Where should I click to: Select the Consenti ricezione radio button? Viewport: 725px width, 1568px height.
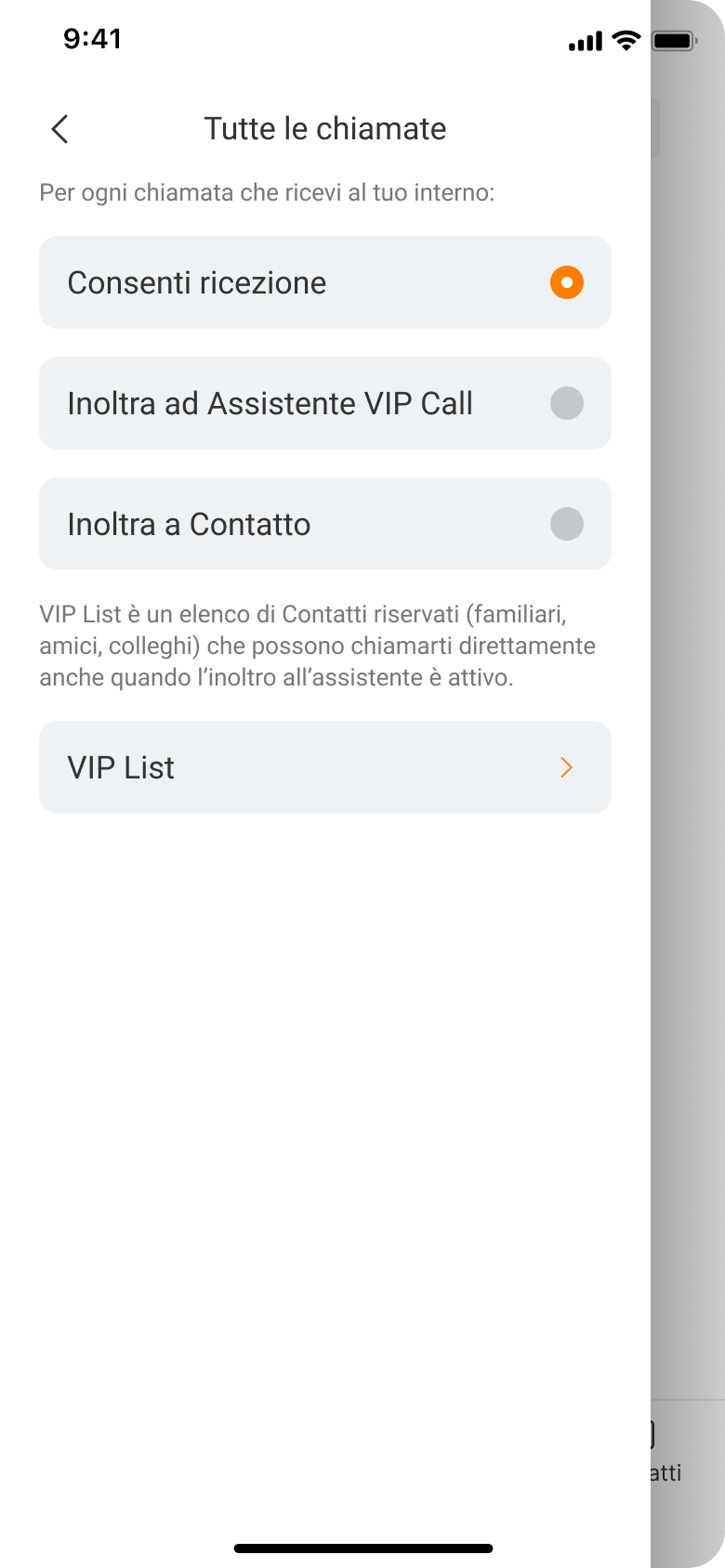[x=567, y=282]
